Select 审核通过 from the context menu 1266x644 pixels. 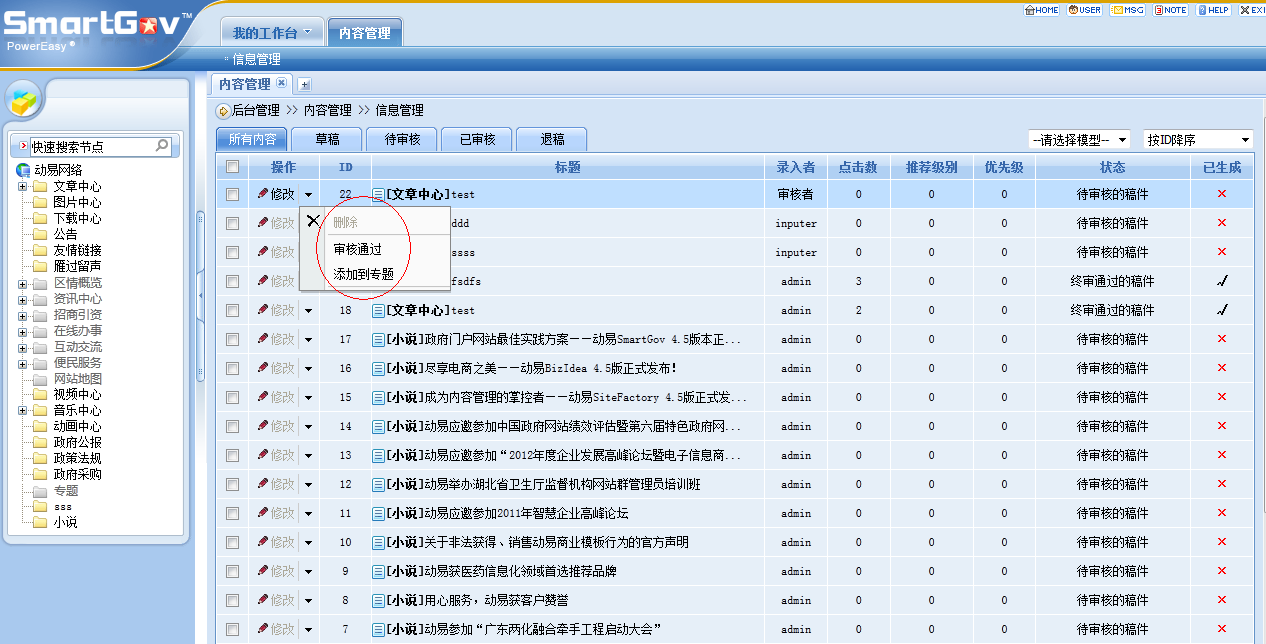(357, 249)
